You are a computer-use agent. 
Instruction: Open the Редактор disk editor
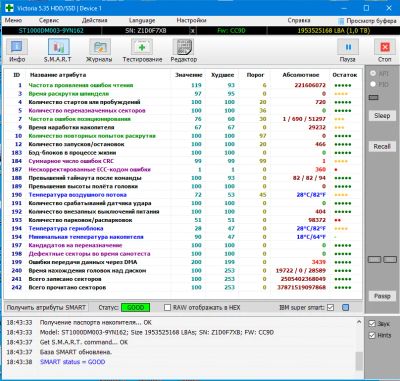tap(184, 51)
